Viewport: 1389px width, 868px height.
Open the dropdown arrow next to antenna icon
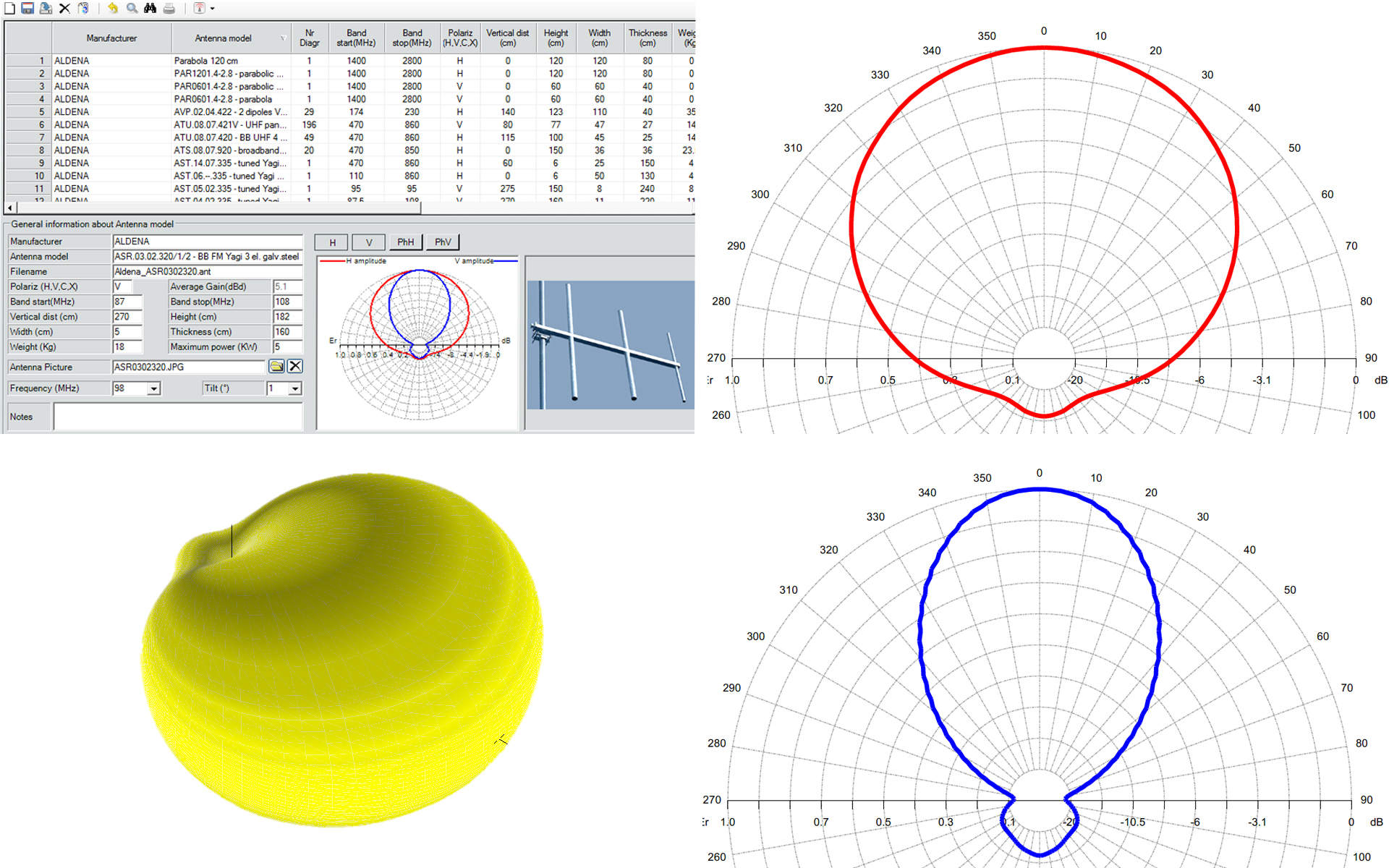(x=212, y=9)
